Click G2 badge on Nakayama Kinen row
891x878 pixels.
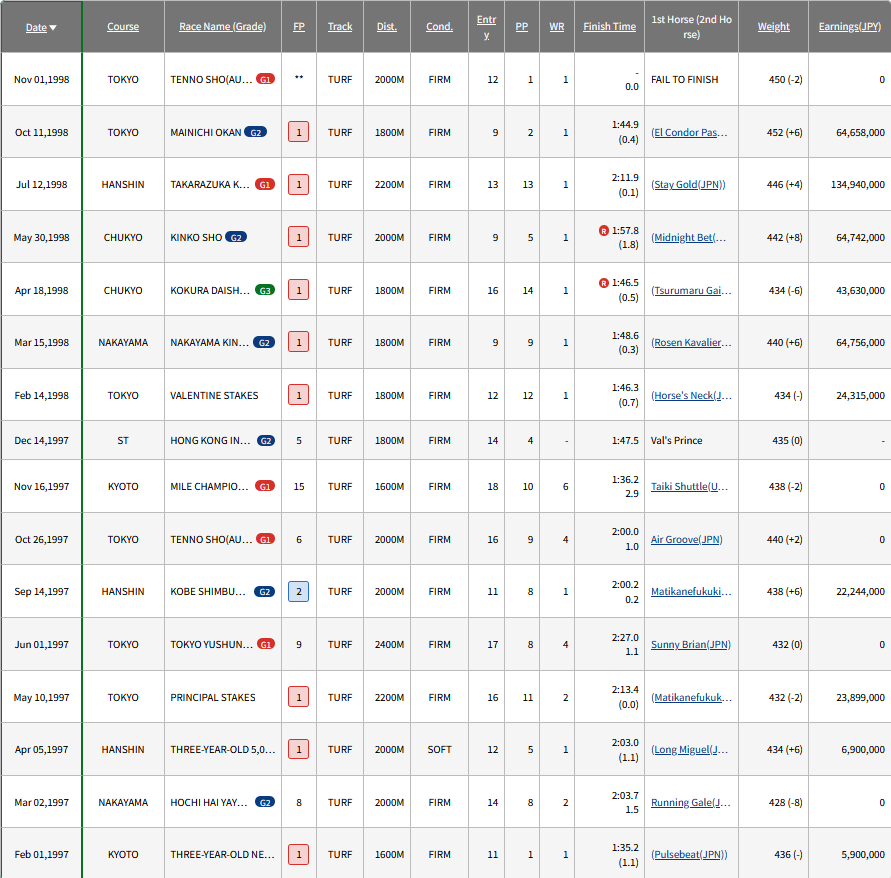(264, 342)
